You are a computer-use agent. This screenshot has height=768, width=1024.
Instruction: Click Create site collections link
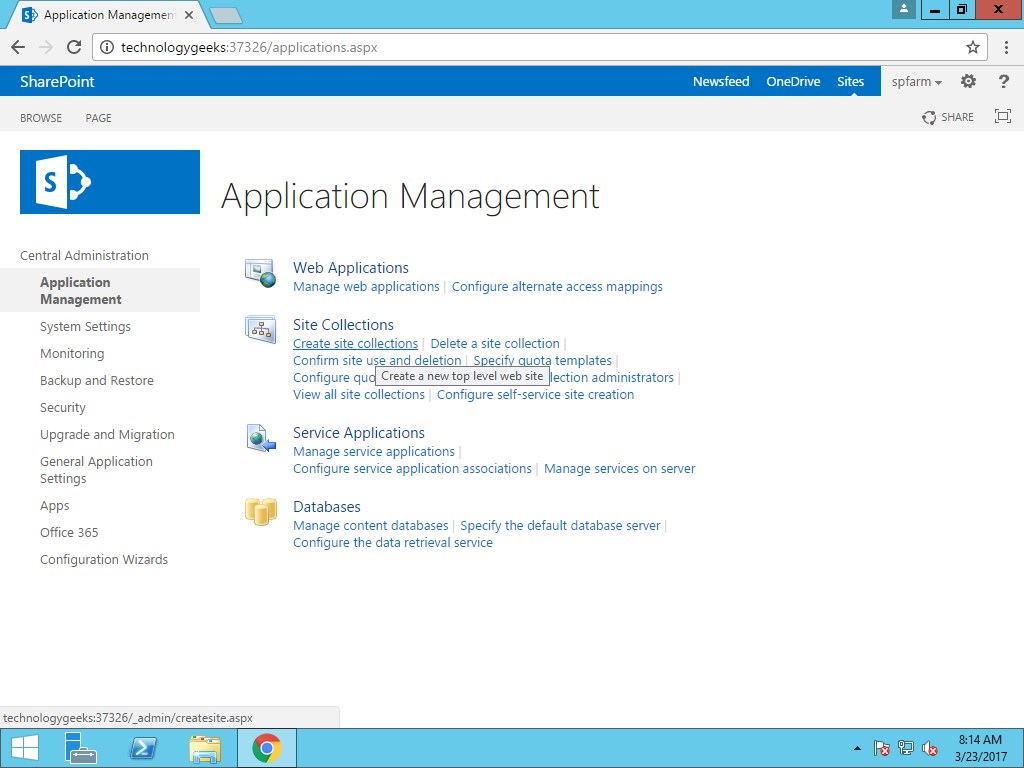355,344
